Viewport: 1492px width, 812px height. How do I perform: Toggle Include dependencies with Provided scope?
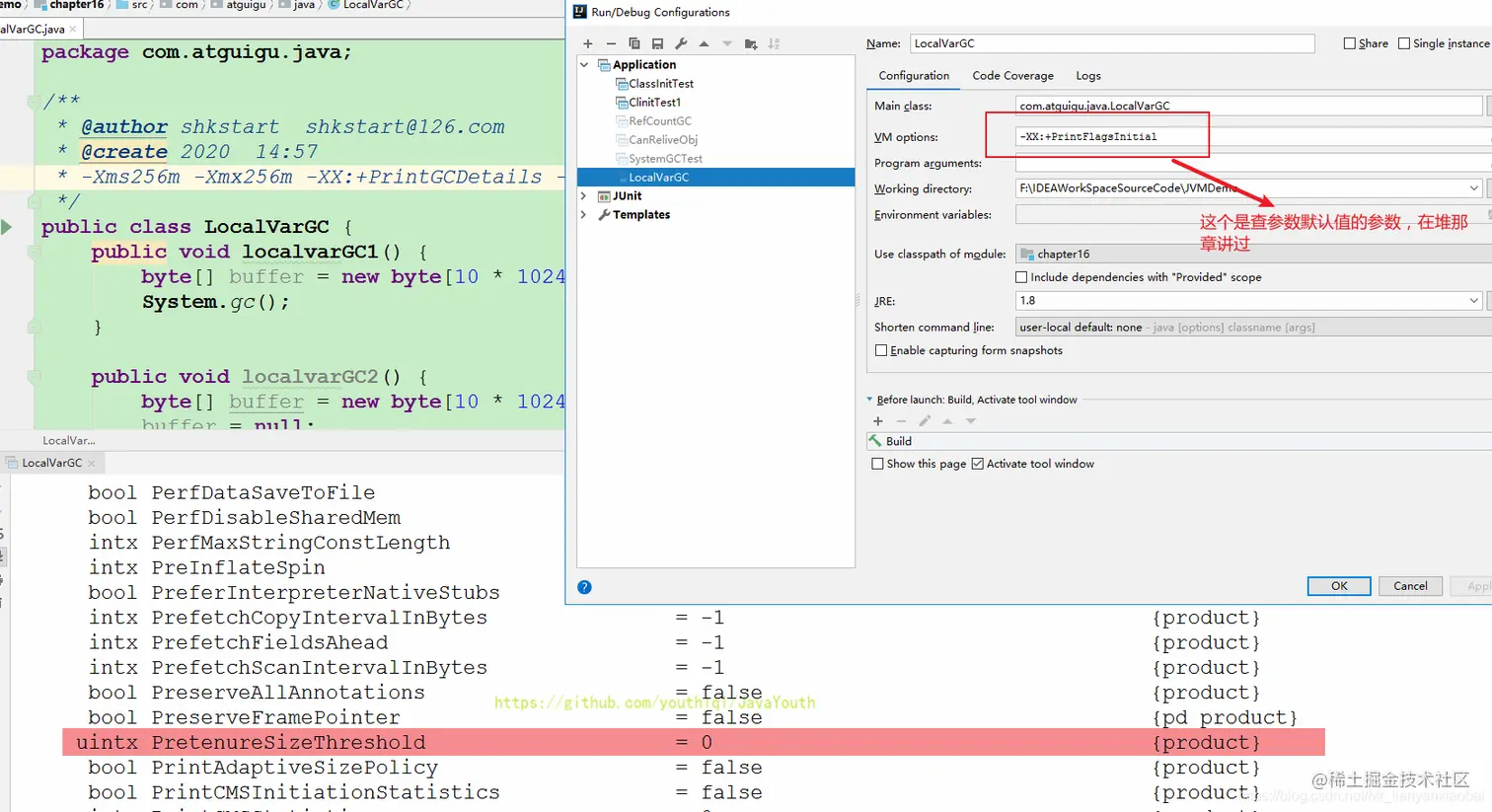pos(1021,277)
